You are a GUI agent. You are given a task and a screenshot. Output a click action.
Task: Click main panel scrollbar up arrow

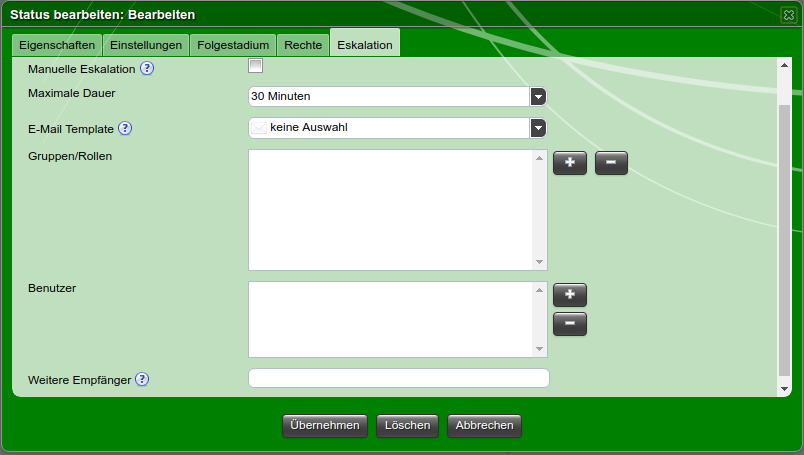pos(784,65)
